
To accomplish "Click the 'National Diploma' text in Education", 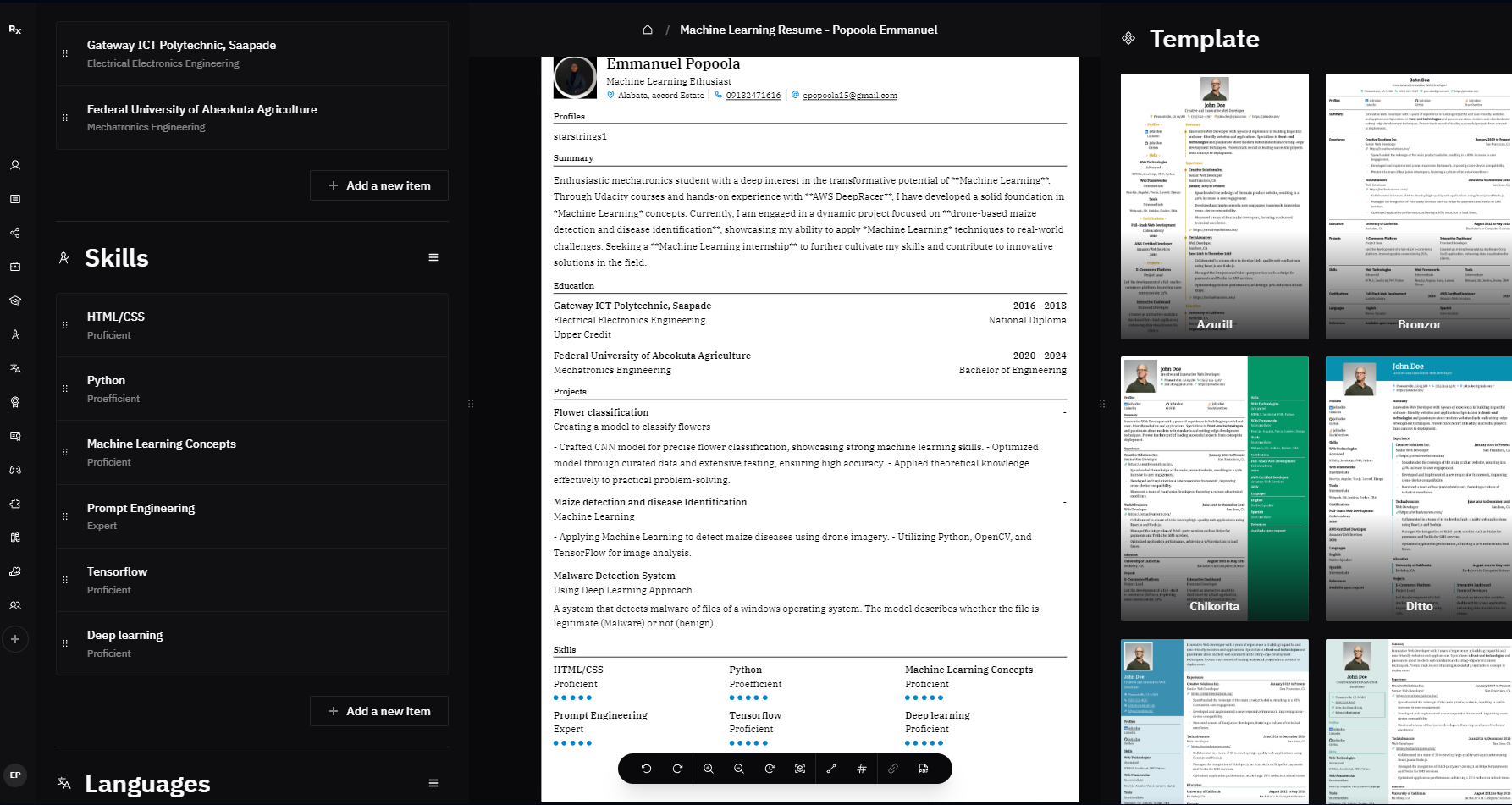I will coord(1027,320).
